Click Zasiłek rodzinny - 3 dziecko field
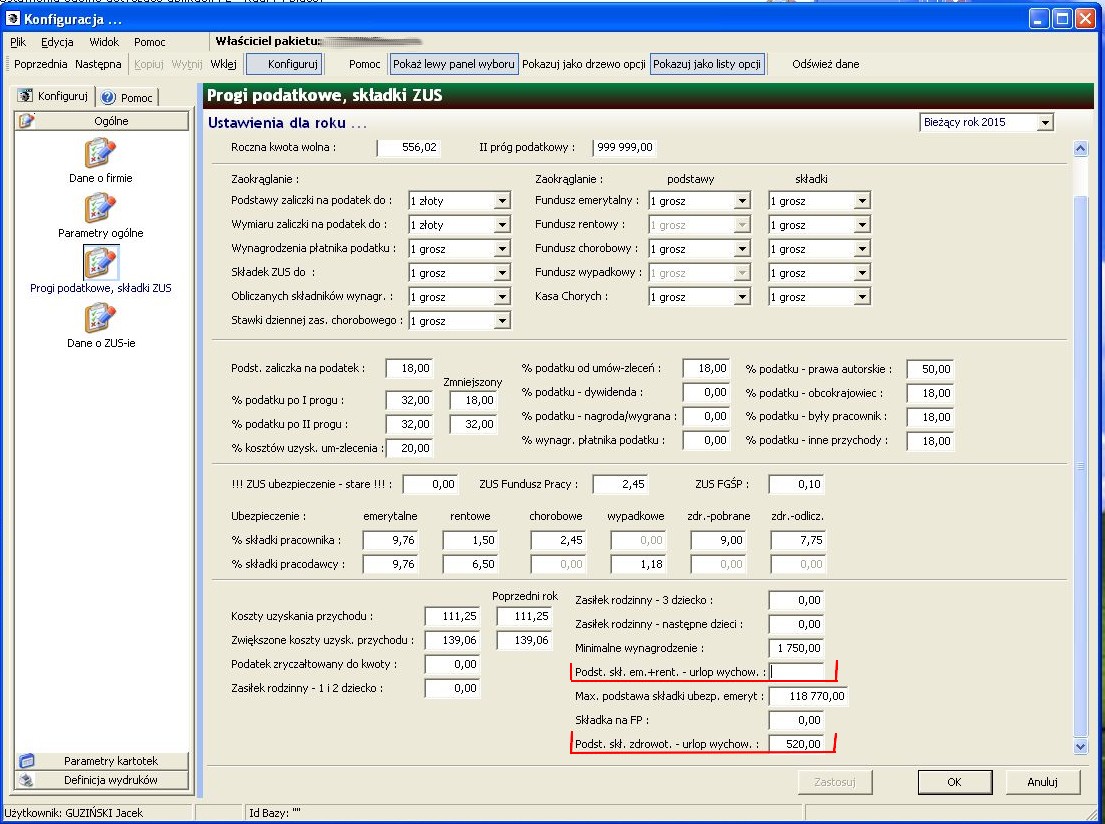This screenshot has width=1105, height=824. (796, 600)
